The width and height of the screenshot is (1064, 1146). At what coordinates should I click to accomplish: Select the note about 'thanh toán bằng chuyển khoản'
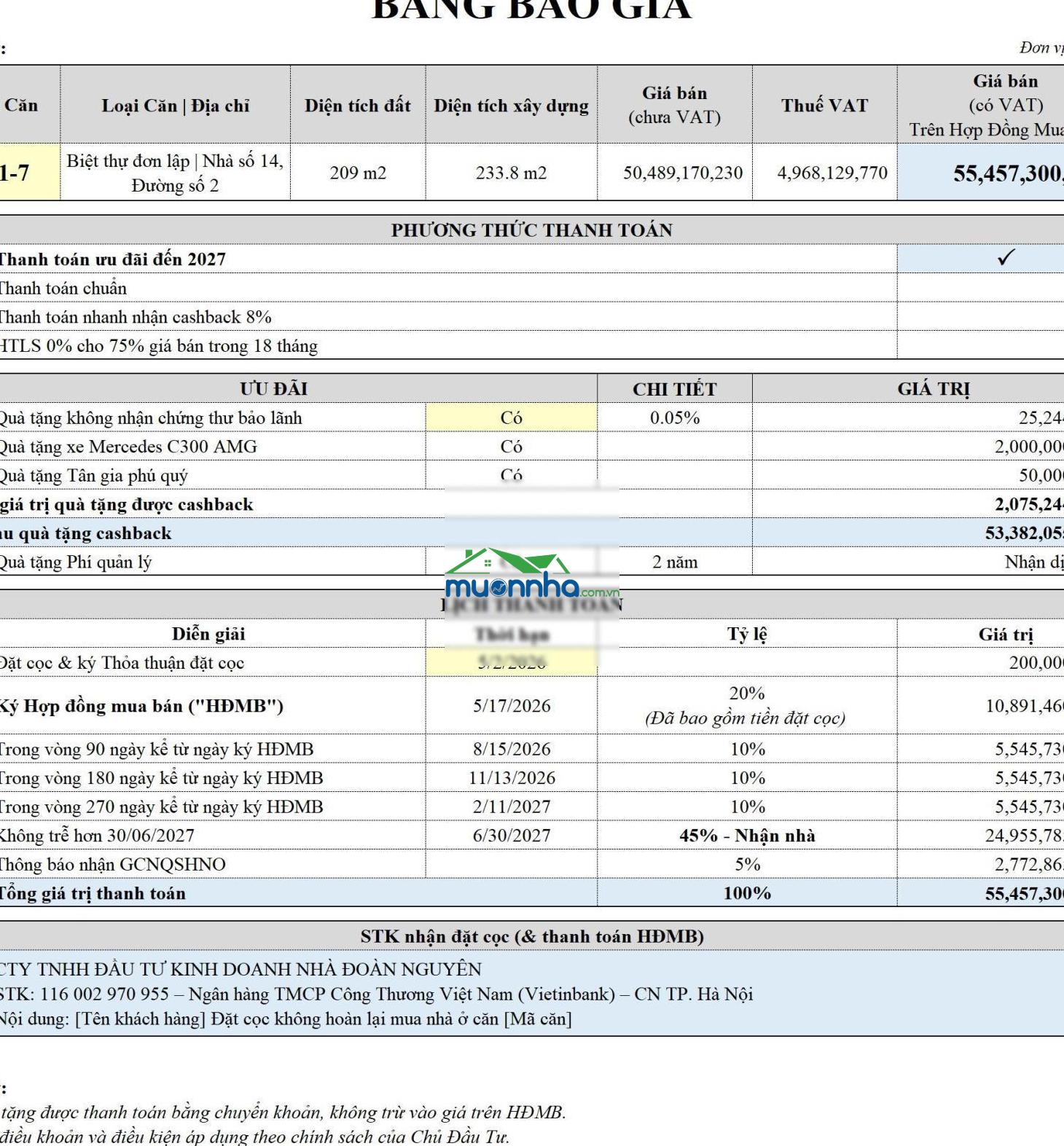pos(283,1112)
